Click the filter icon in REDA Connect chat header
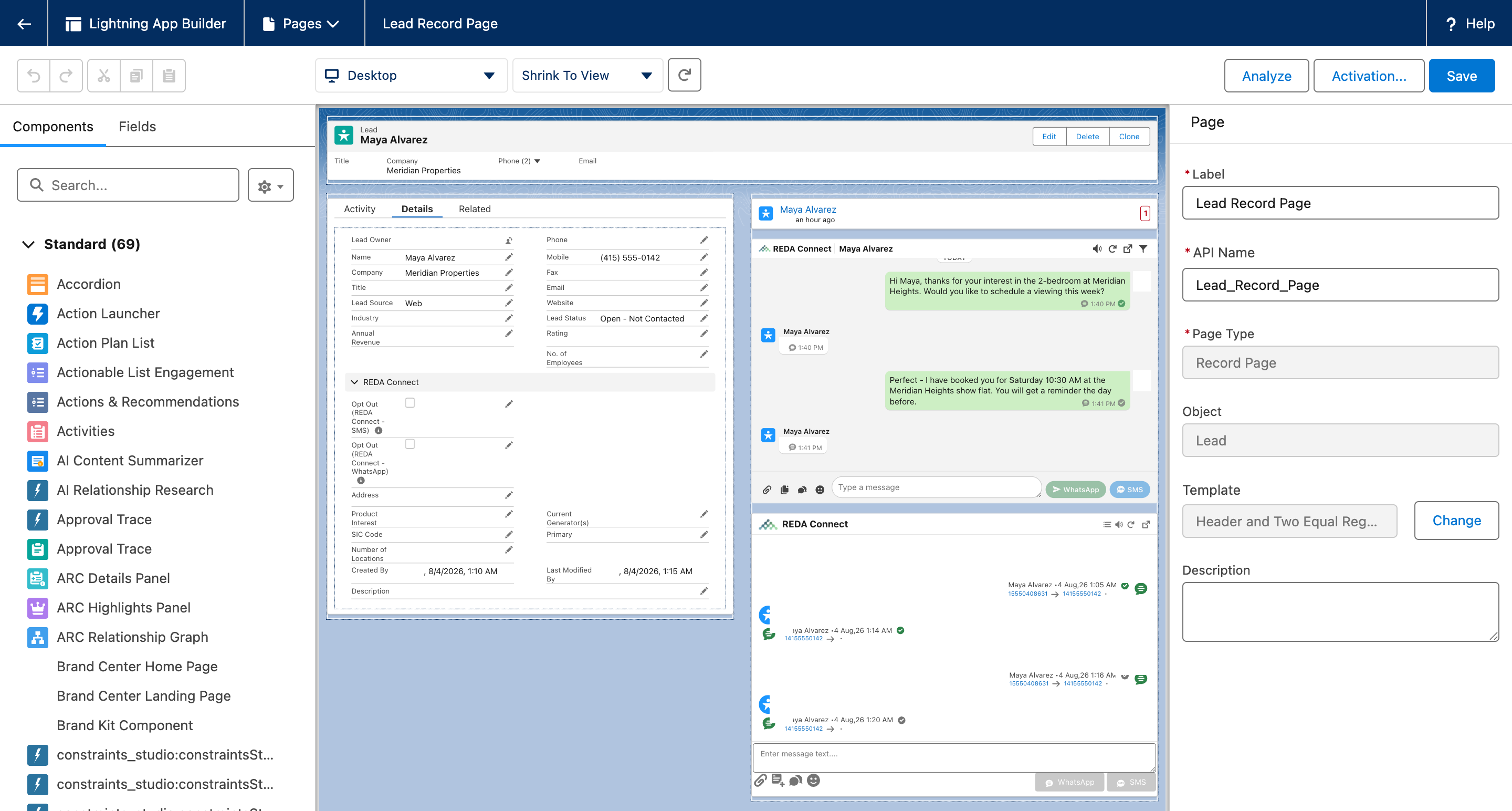Image resolution: width=1512 pixels, height=811 pixels. pos(1143,248)
